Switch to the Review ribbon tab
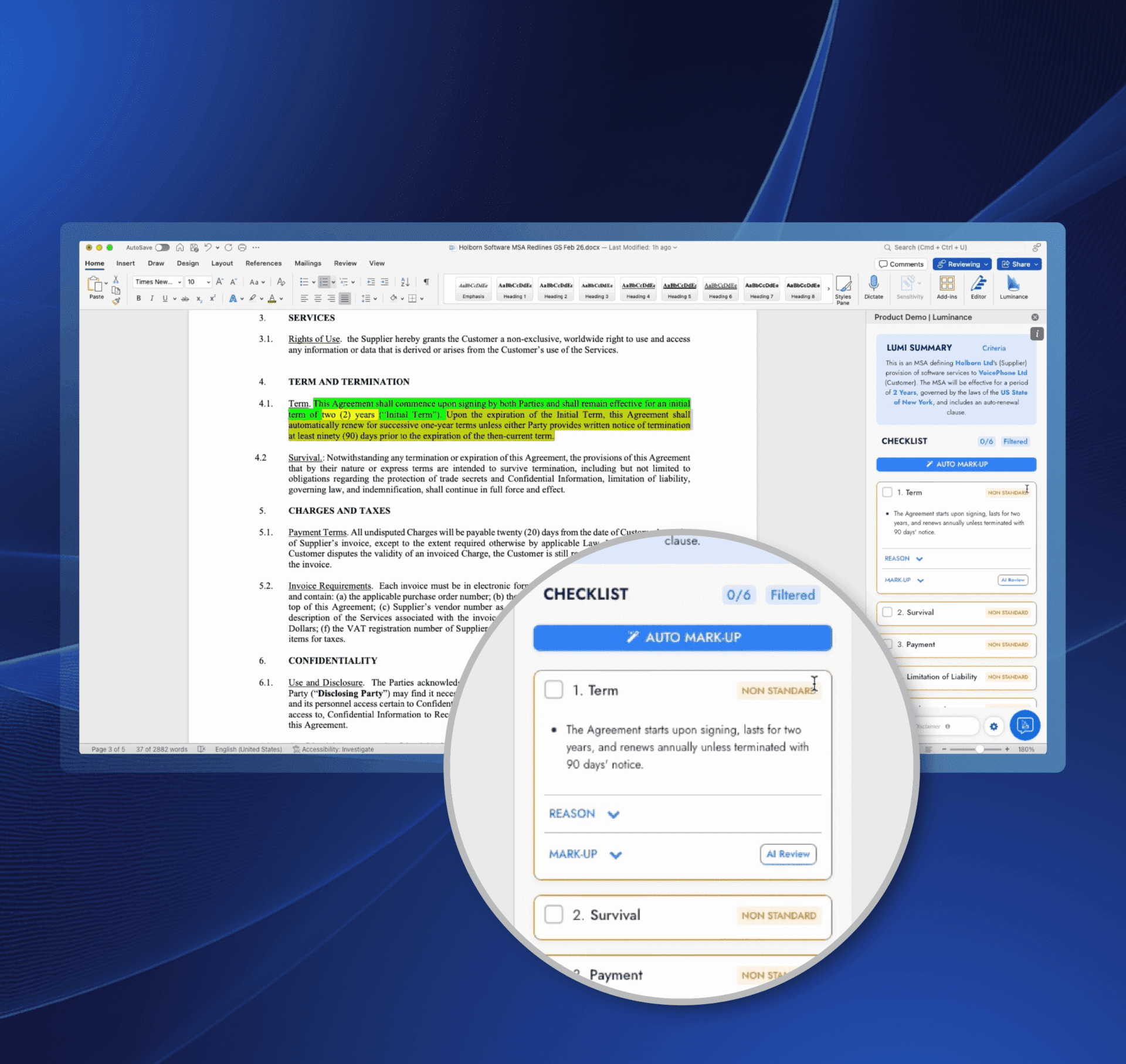Image resolution: width=1126 pixels, height=1064 pixels. (x=345, y=263)
